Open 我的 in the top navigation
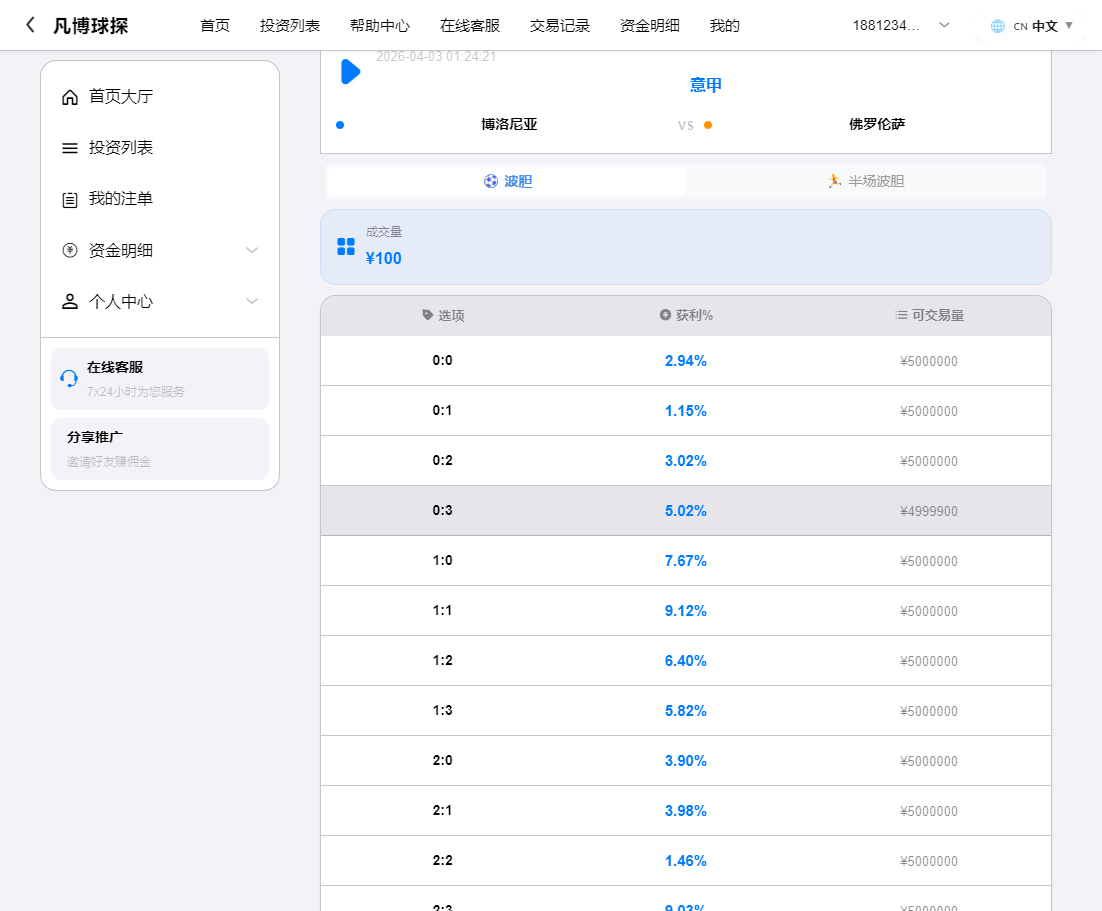 tap(725, 26)
